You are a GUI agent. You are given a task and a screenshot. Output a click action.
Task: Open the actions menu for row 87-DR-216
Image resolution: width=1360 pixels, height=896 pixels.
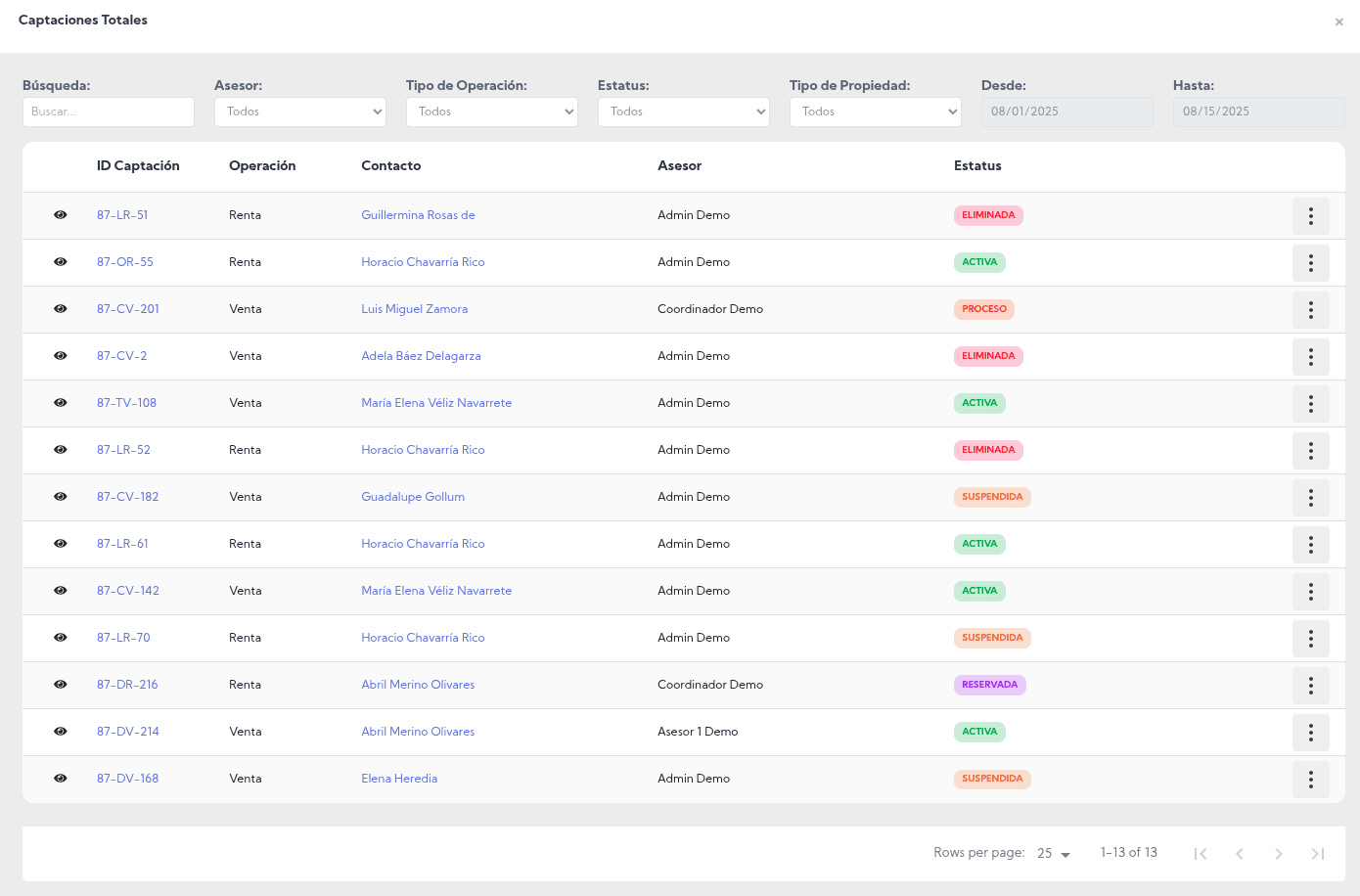coord(1310,686)
